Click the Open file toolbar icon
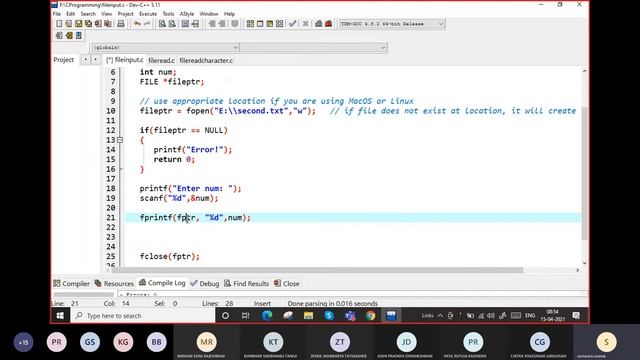This screenshot has width=640, height=360. (69, 24)
